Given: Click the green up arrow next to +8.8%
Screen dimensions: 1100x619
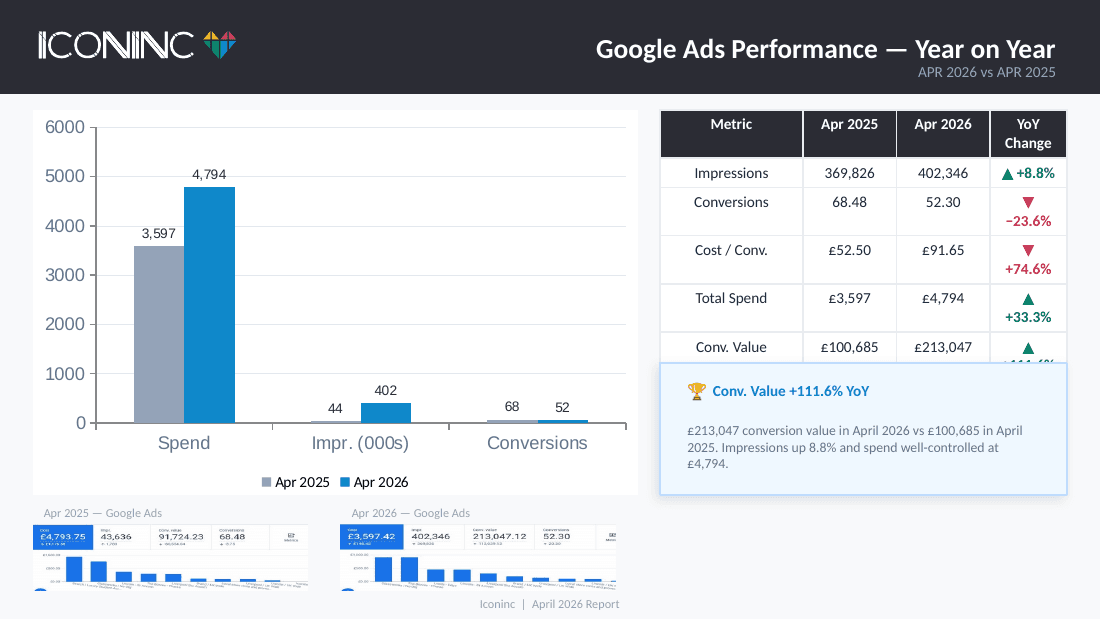Looking at the screenshot, I should pyautogui.click(x=1007, y=174).
